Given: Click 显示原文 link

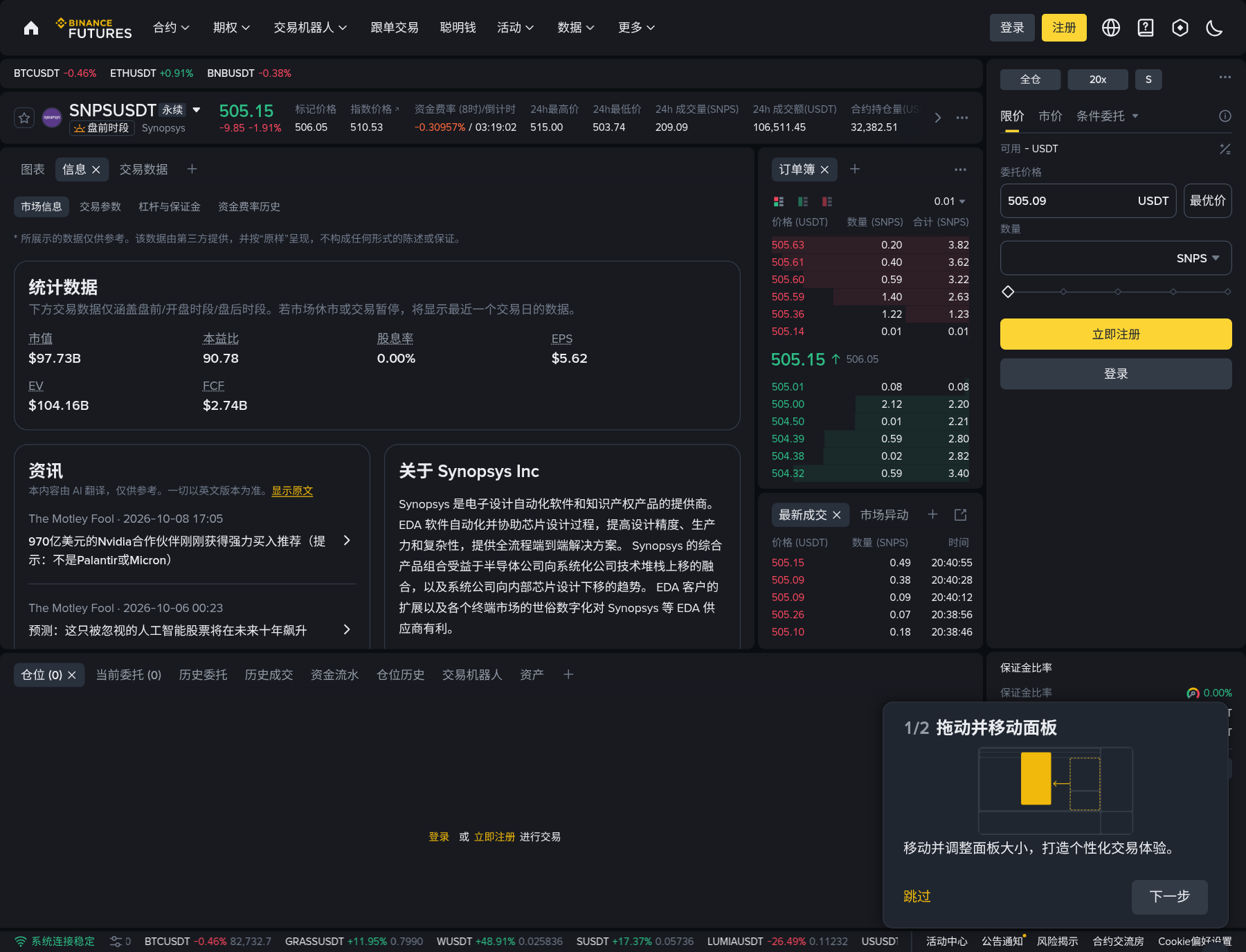Looking at the screenshot, I should pyautogui.click(x=292, y=491).
